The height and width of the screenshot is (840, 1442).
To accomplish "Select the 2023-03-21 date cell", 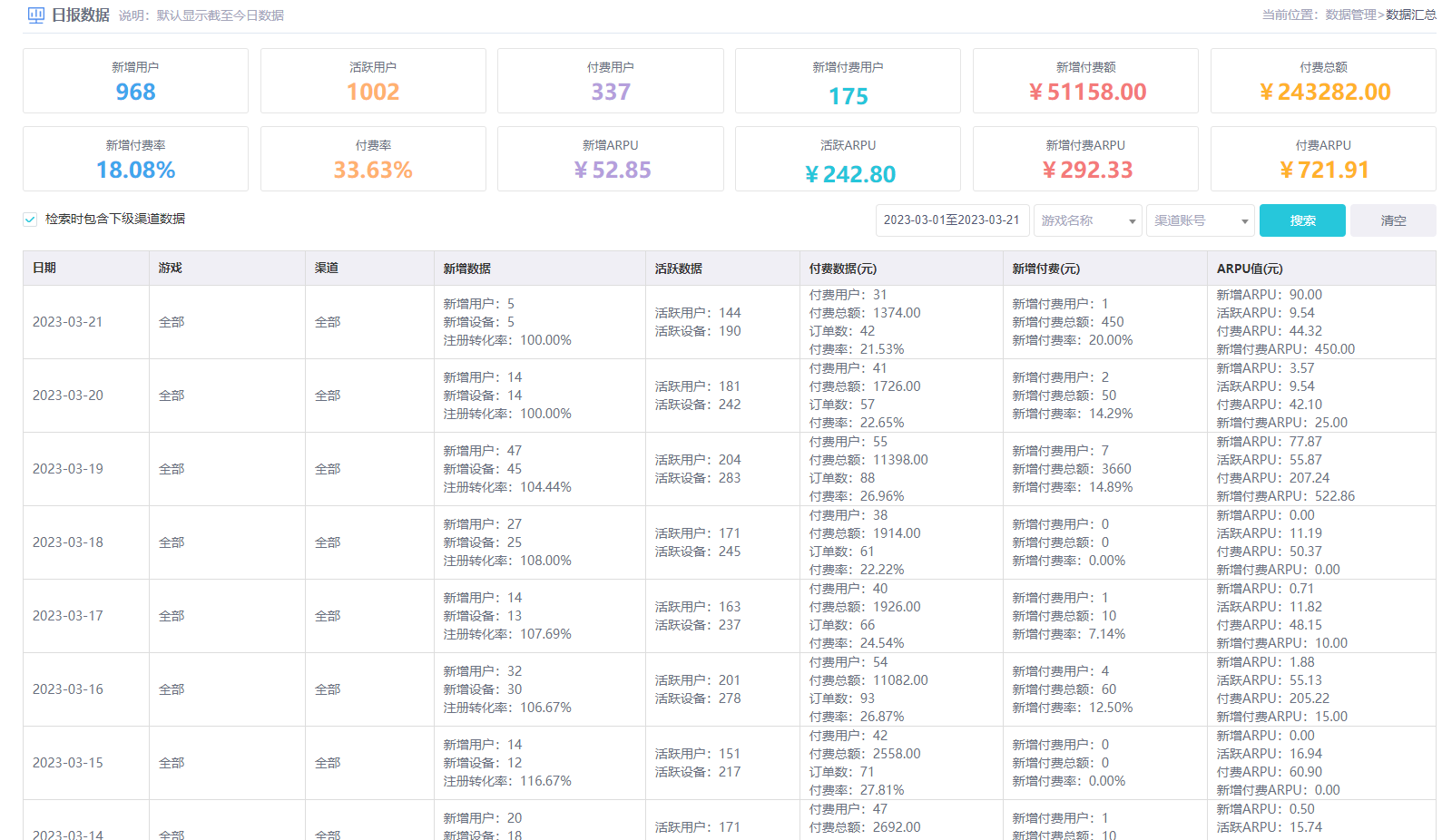I will tap(68, 322).
